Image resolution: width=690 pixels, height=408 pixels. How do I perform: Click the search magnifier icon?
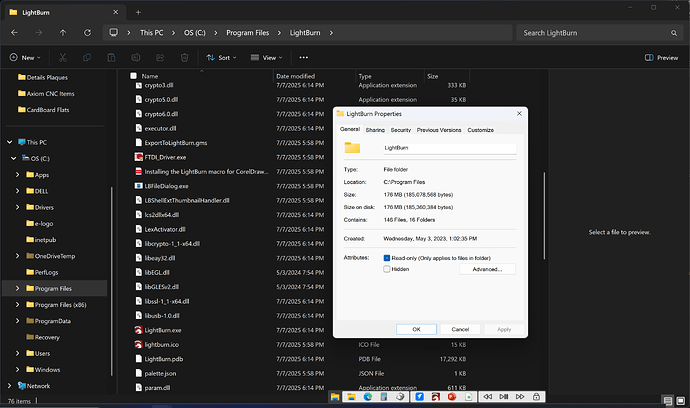(x=674, y=33)
